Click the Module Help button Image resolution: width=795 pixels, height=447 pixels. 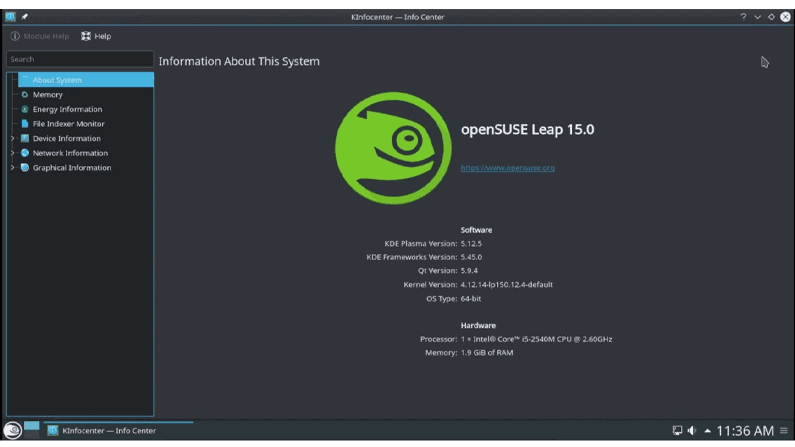coord(40,36)
